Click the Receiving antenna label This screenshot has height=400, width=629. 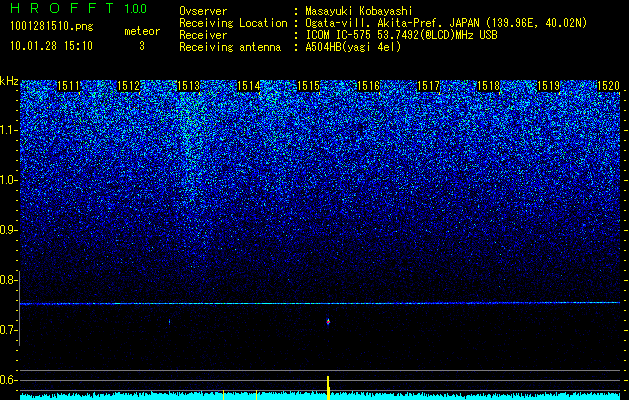pyautogui.click(x=230, y=47)
